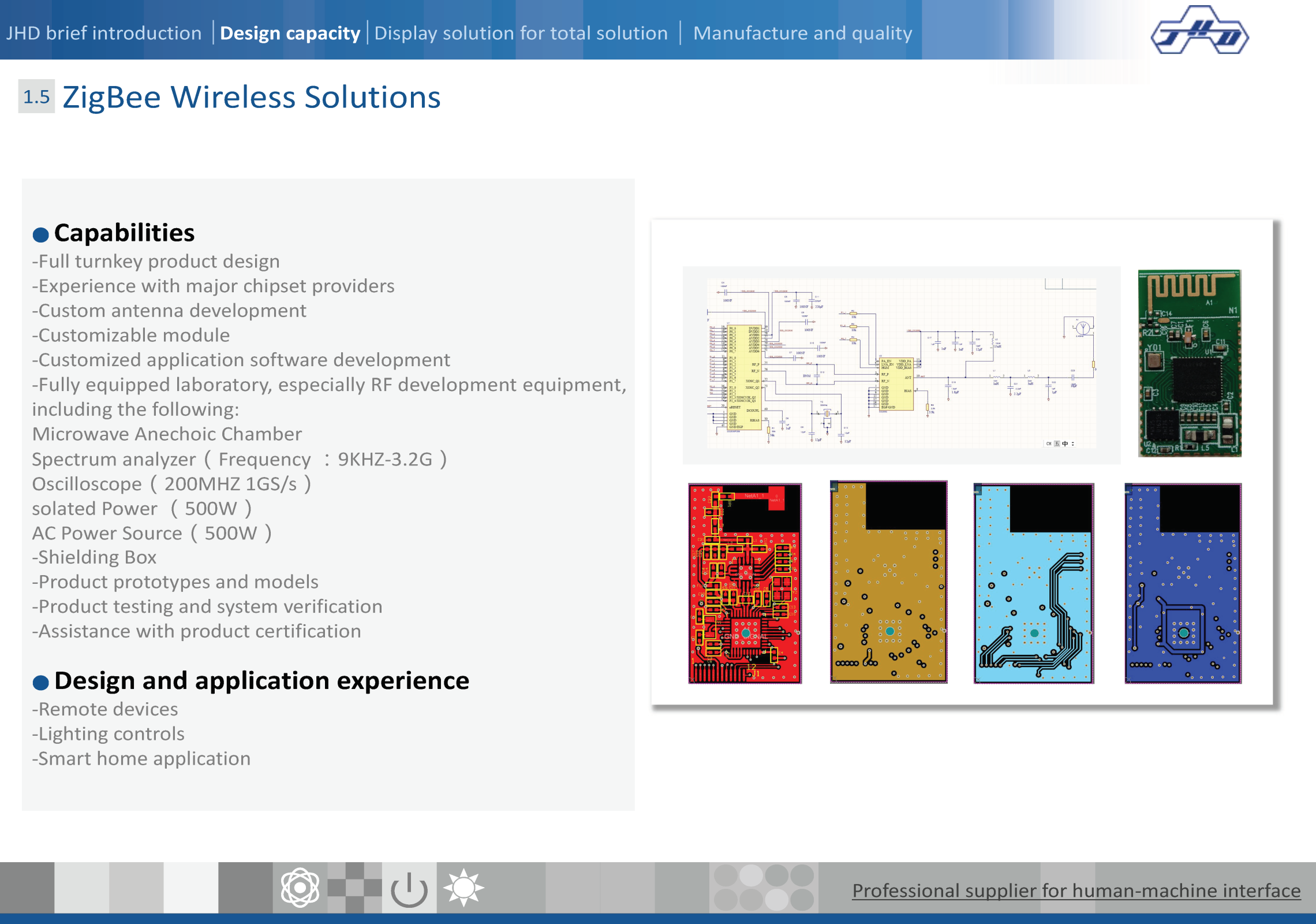Click the atom-shaped icon in footer
Image resolution: width=1316 pixels, height=924 pixels.
click(300, 888)
